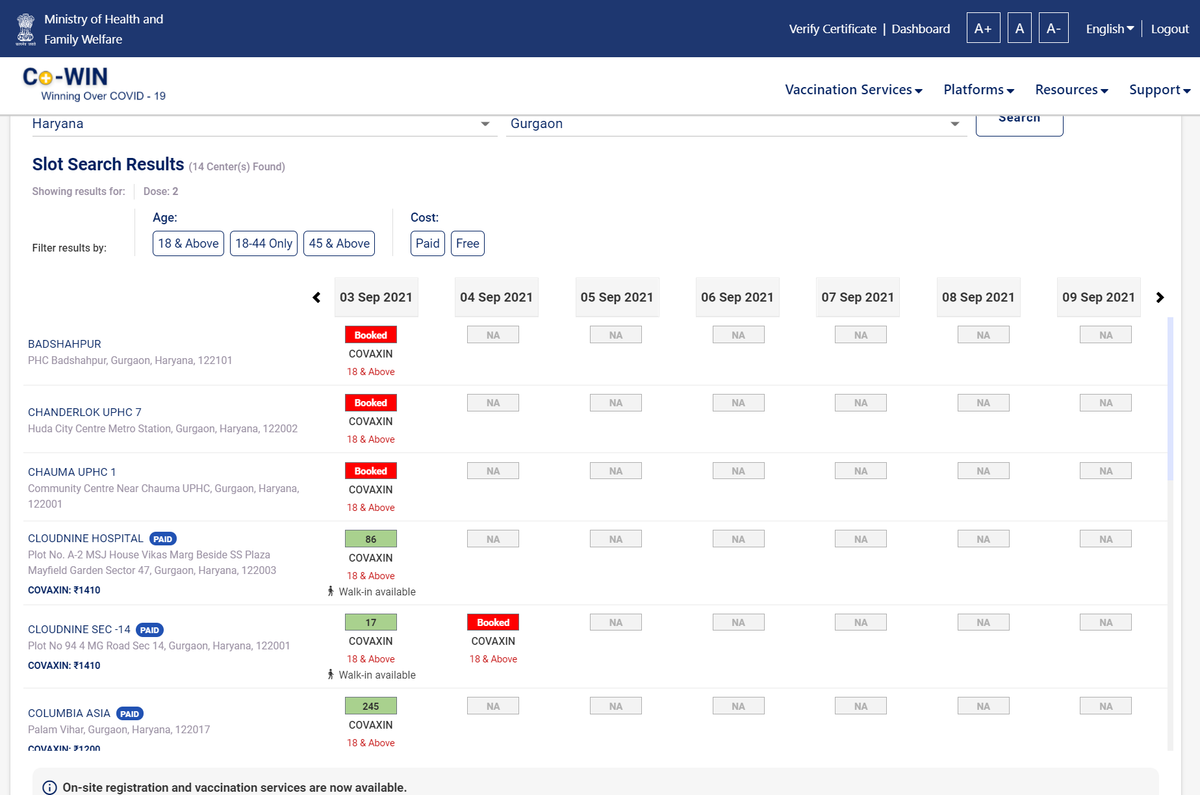The height and width of the screenshot is (795, 1200).
Task: Click the CHAUMA UPHC 1 center name
Action: [72, 472]
